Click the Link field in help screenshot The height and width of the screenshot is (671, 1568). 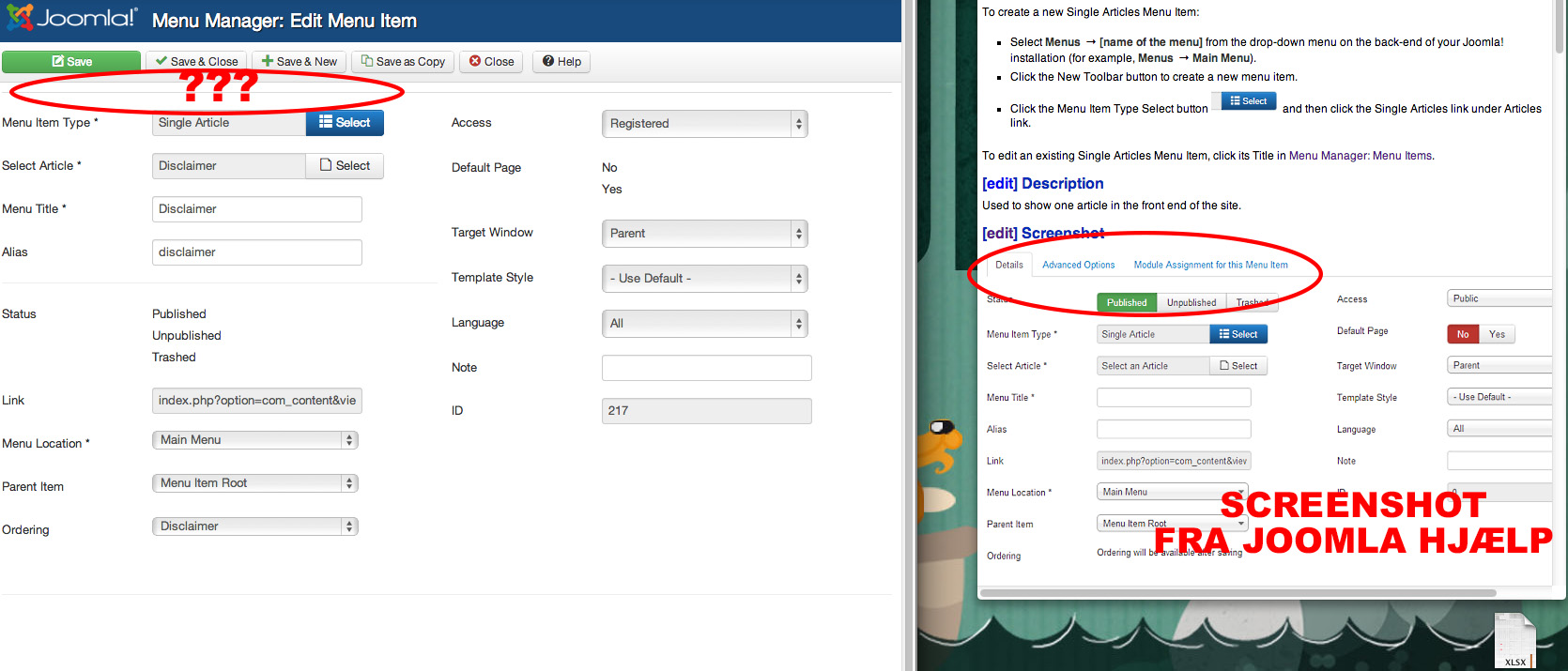click(x=1174, y=461)
